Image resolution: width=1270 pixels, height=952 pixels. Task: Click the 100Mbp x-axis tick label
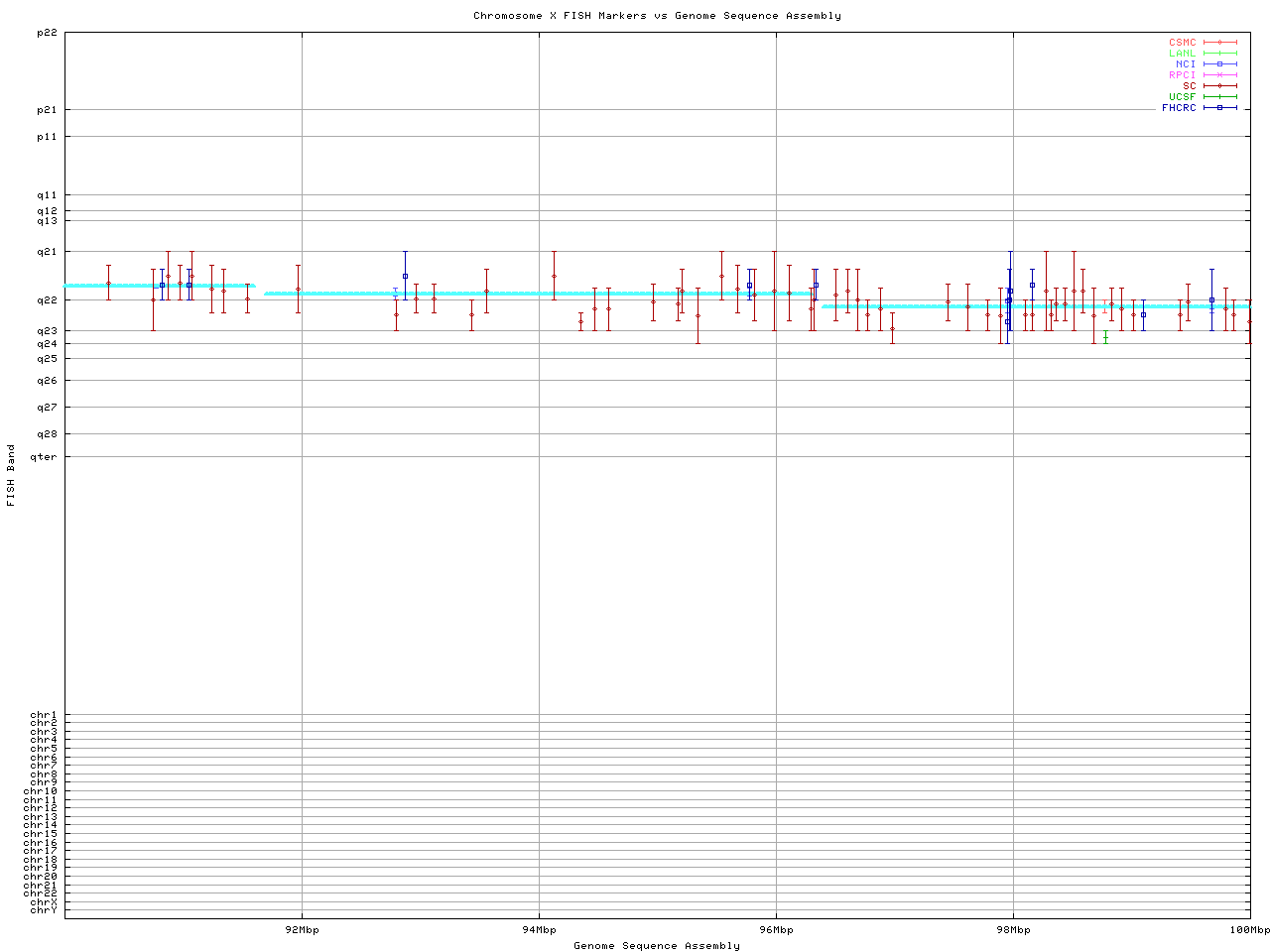(1249, 930)
